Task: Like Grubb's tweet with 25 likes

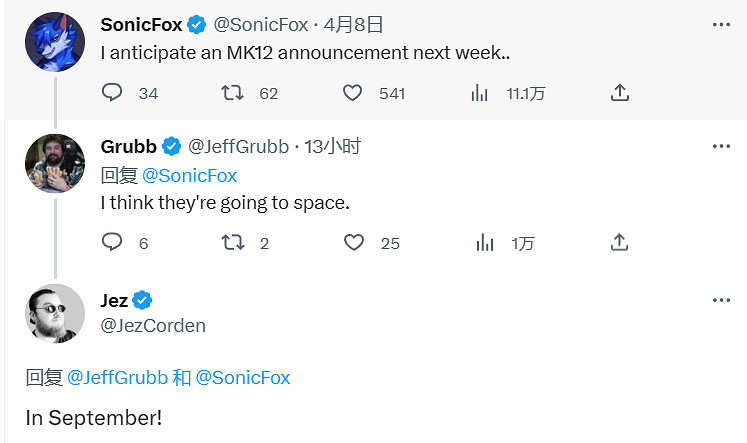Action: point(352,242)
